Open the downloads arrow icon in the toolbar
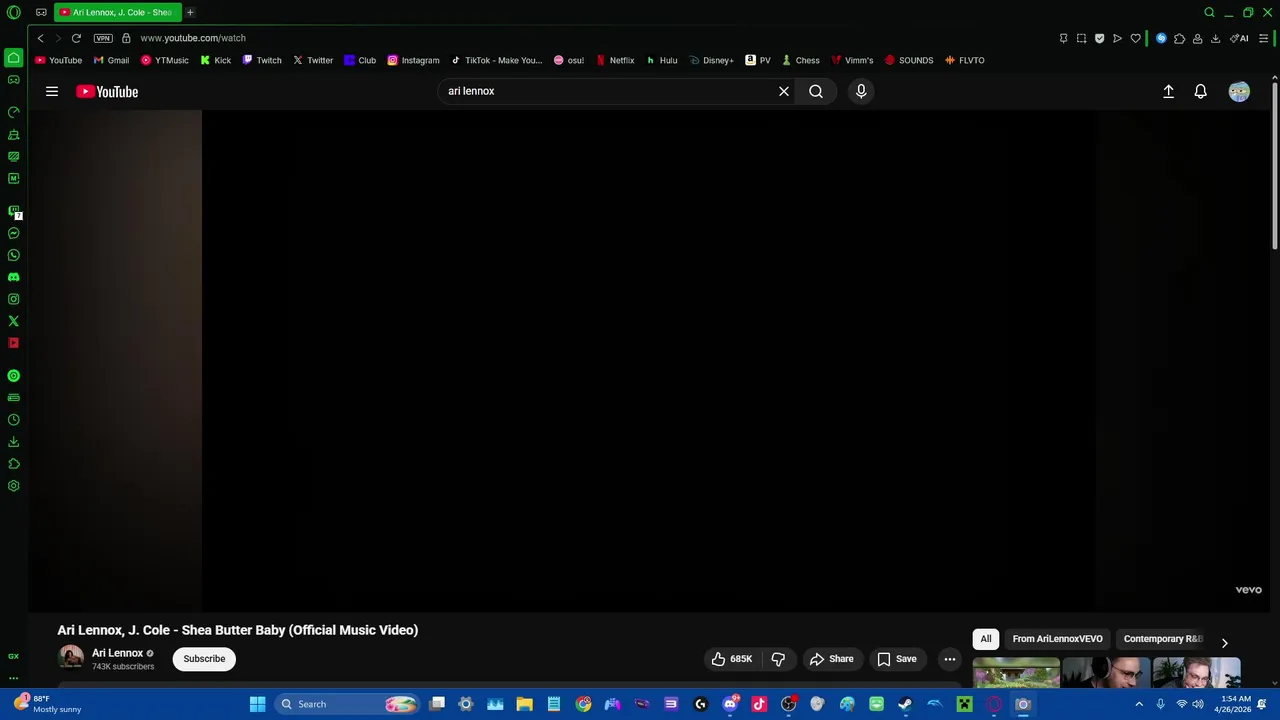Image resolution: width=1280 pixels, height=720 pixels. [x=1215, y=38]
